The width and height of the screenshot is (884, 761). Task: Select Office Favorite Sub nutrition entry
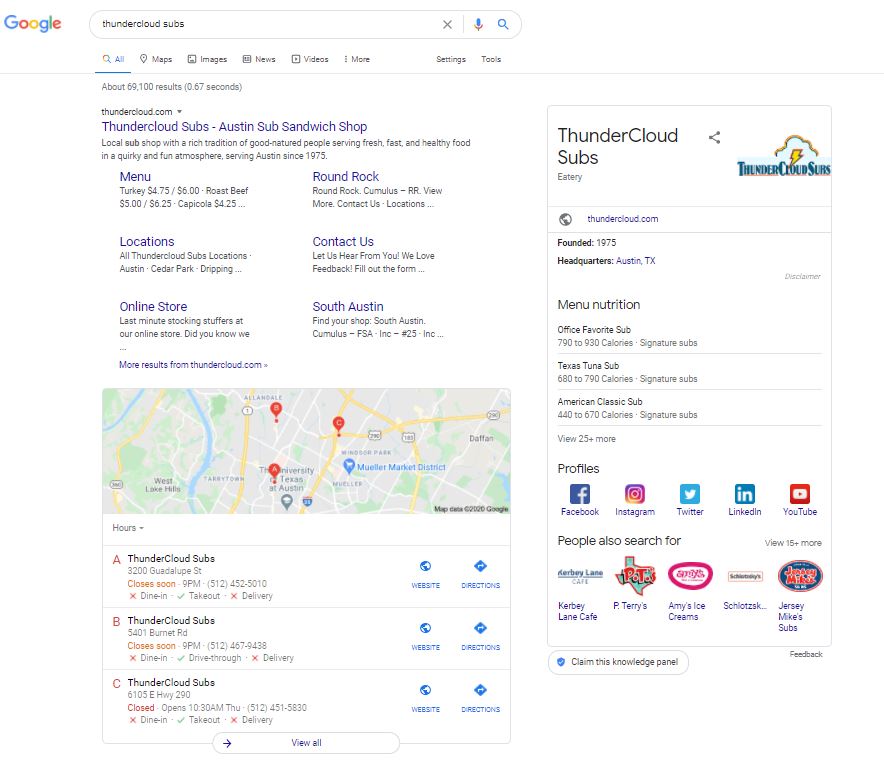[689, 336]
